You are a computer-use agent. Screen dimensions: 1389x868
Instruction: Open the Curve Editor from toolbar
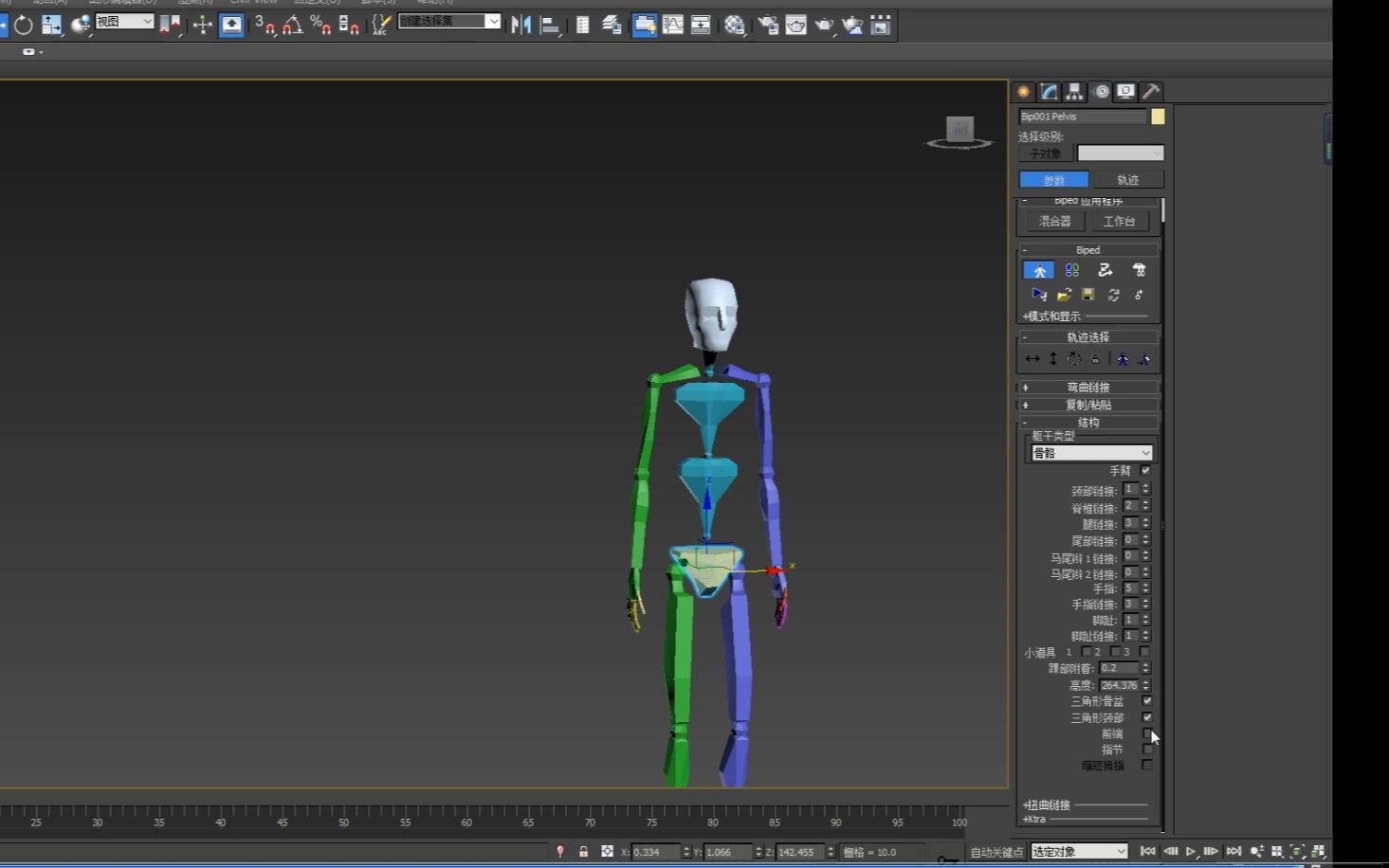click(x=672, y=26)
